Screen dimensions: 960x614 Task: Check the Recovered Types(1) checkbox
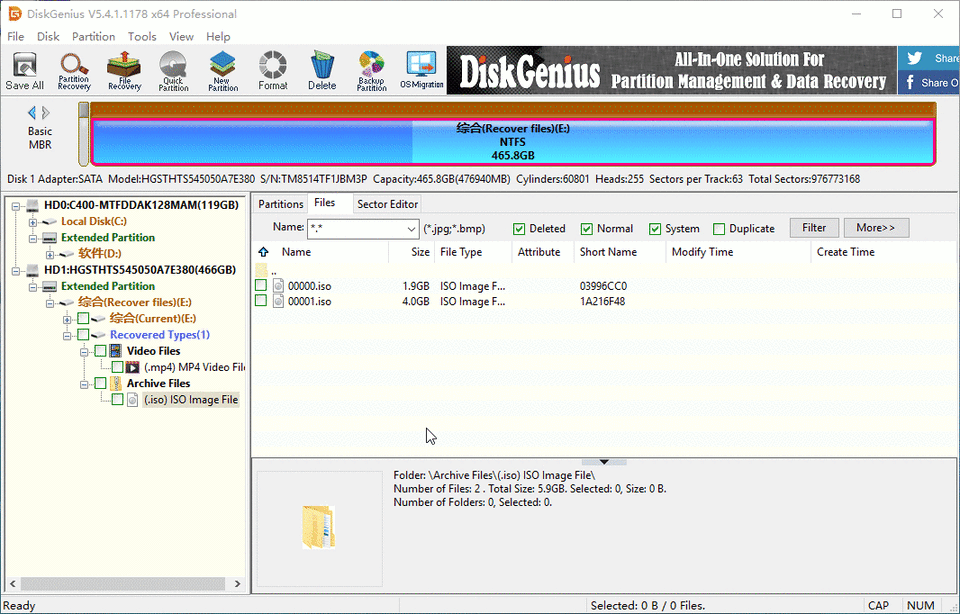83,335
